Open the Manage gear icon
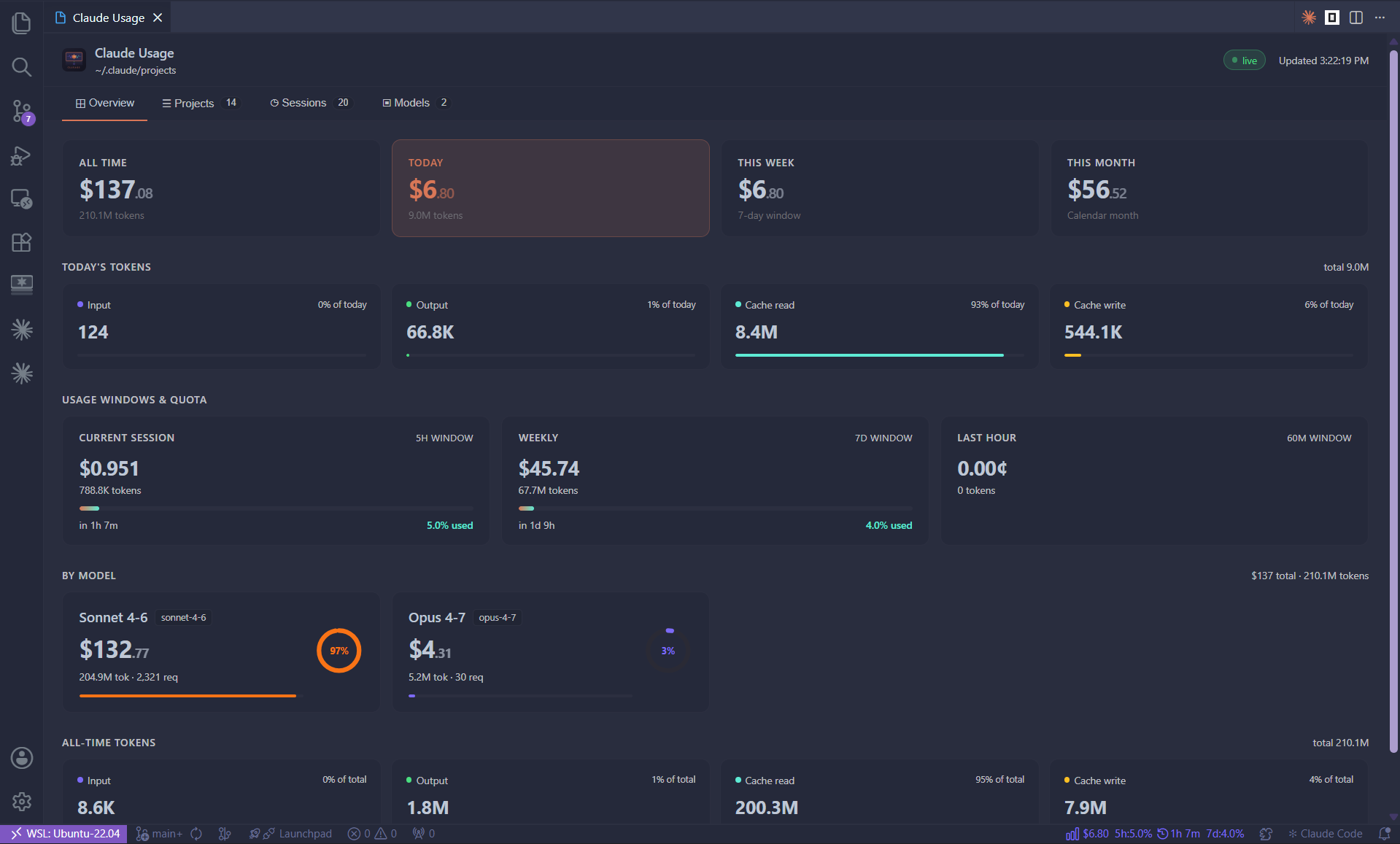 22,802
